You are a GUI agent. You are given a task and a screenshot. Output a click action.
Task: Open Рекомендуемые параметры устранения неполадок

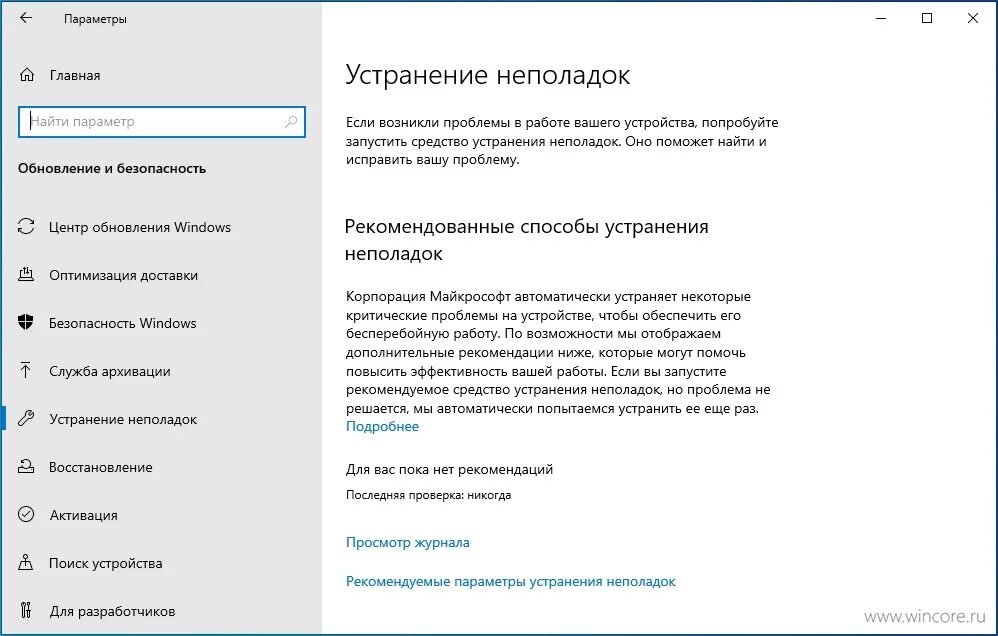pos(510,581)
